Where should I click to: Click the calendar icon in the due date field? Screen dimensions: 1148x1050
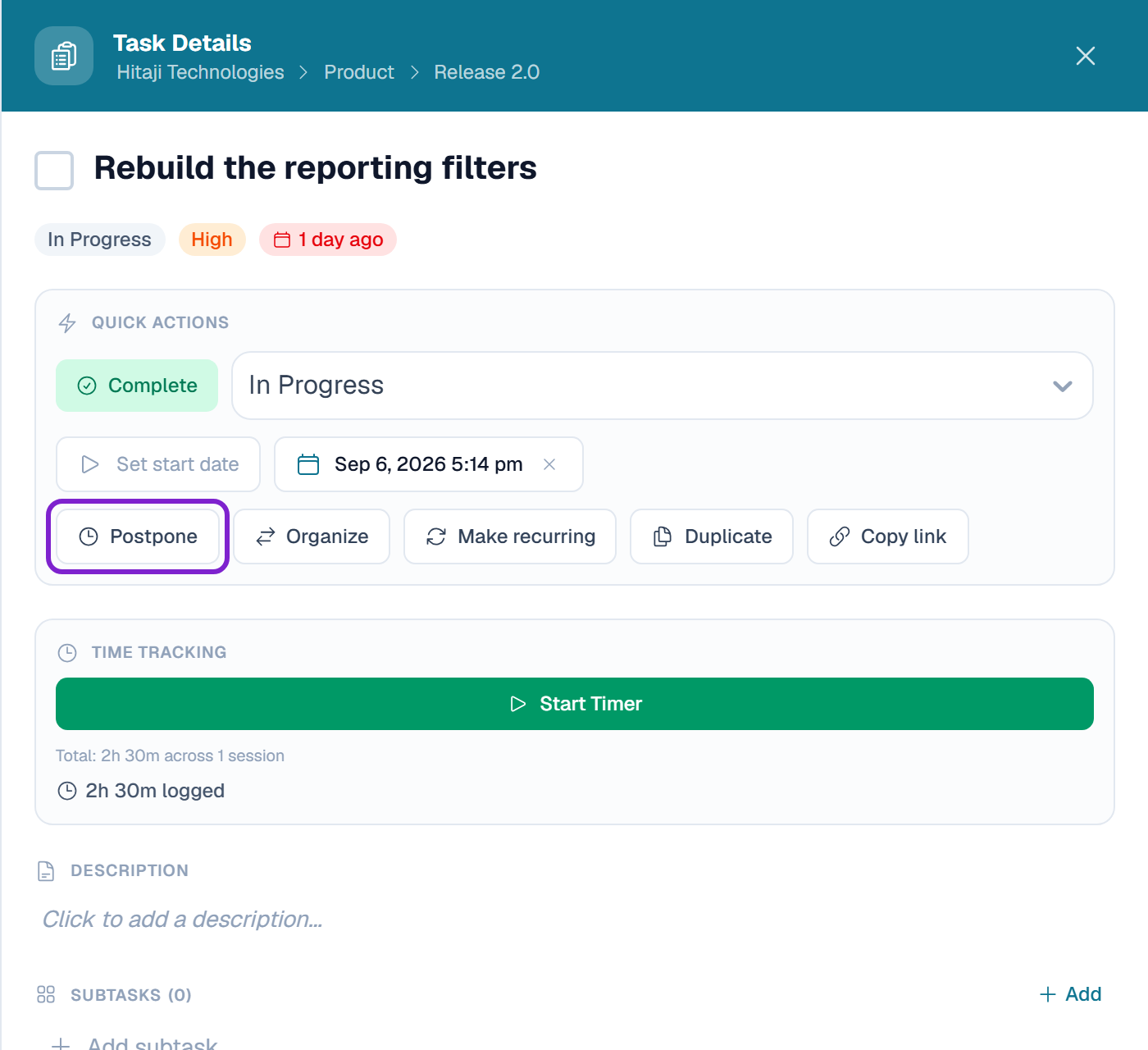308,464
